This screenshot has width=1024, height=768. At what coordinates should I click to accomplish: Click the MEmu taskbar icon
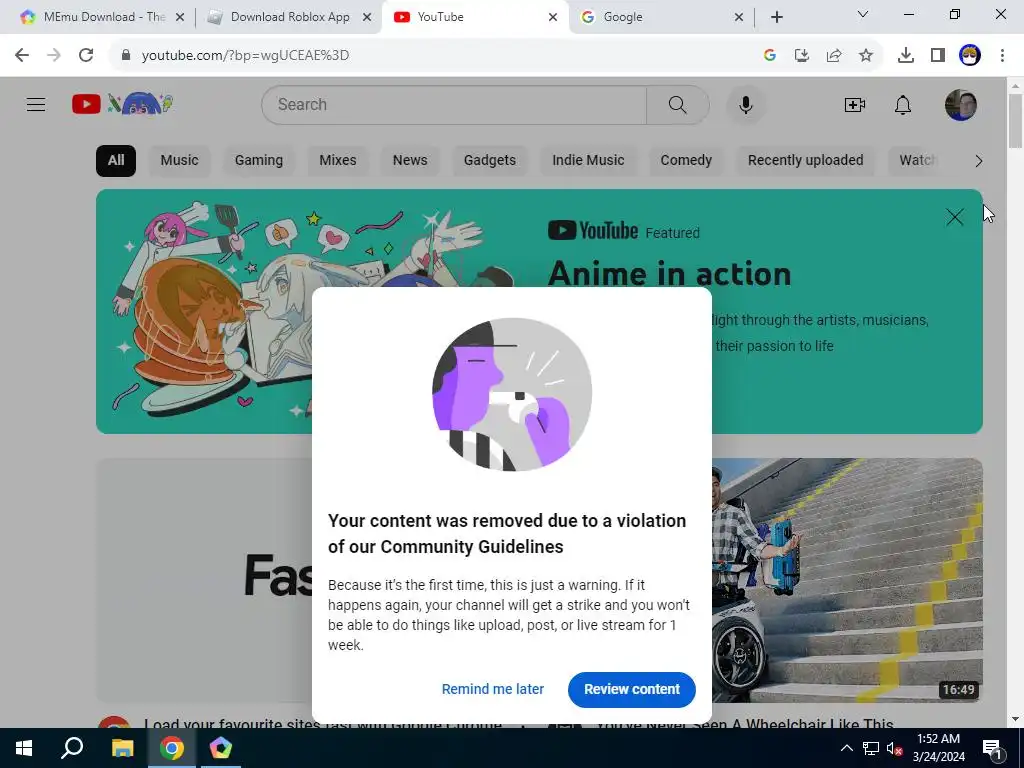pyautogui.click(x=220, y=748)
